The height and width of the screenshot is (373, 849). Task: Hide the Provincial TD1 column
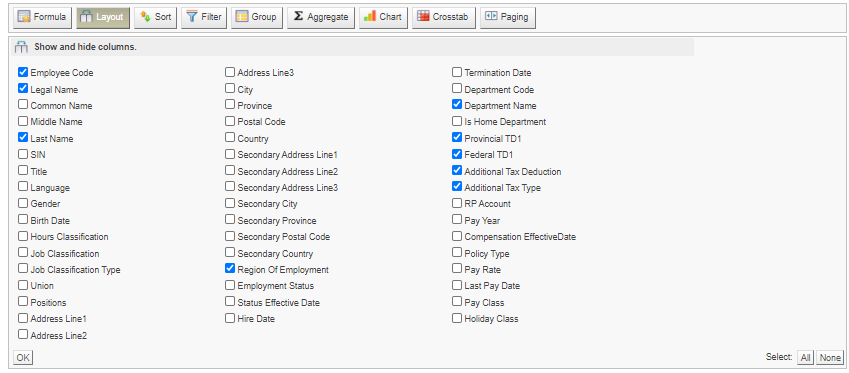tap(457, 138)
